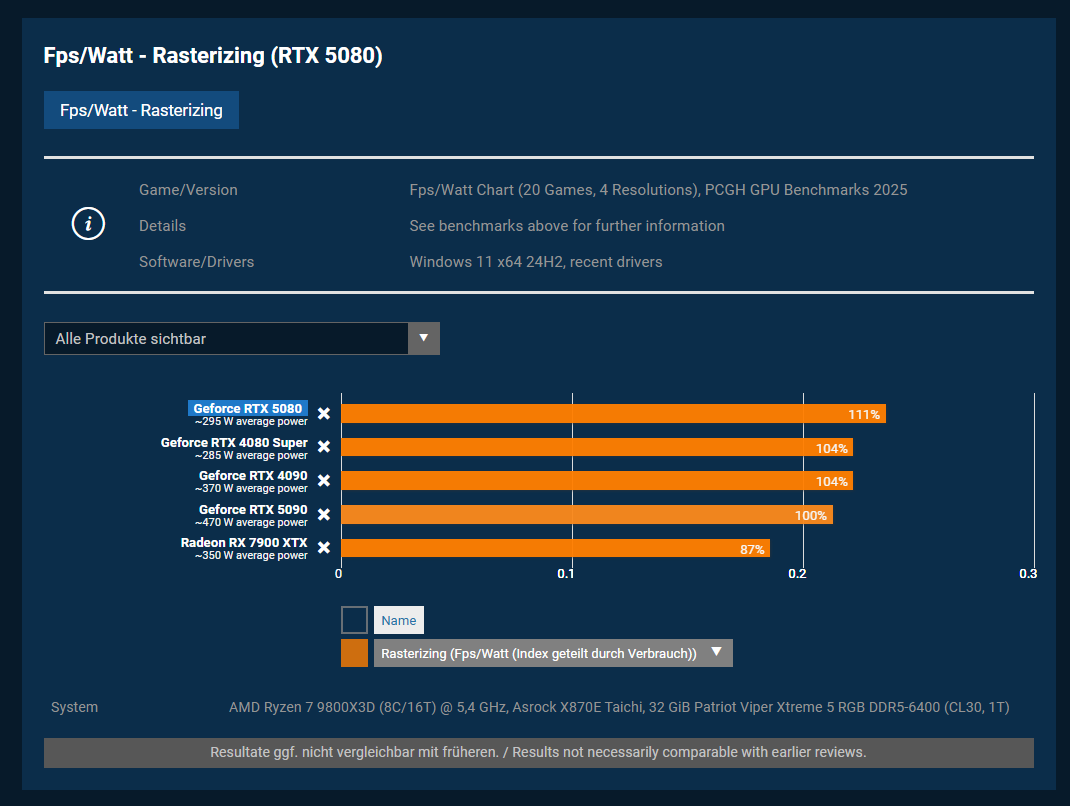Remove Geforce RTX 4080 Super with X icon

click(x=324, y=446)
